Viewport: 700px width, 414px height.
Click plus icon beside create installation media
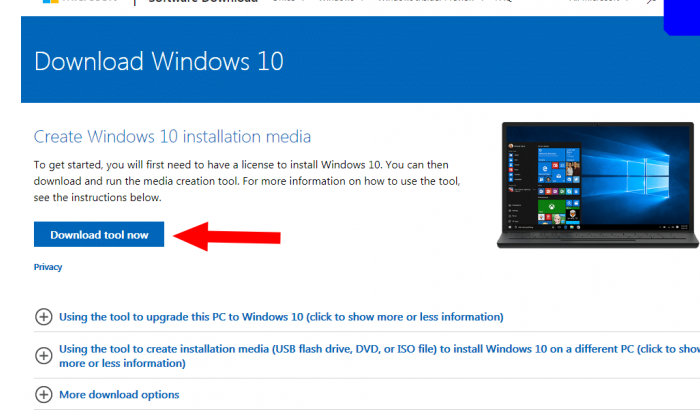[43, 355]
